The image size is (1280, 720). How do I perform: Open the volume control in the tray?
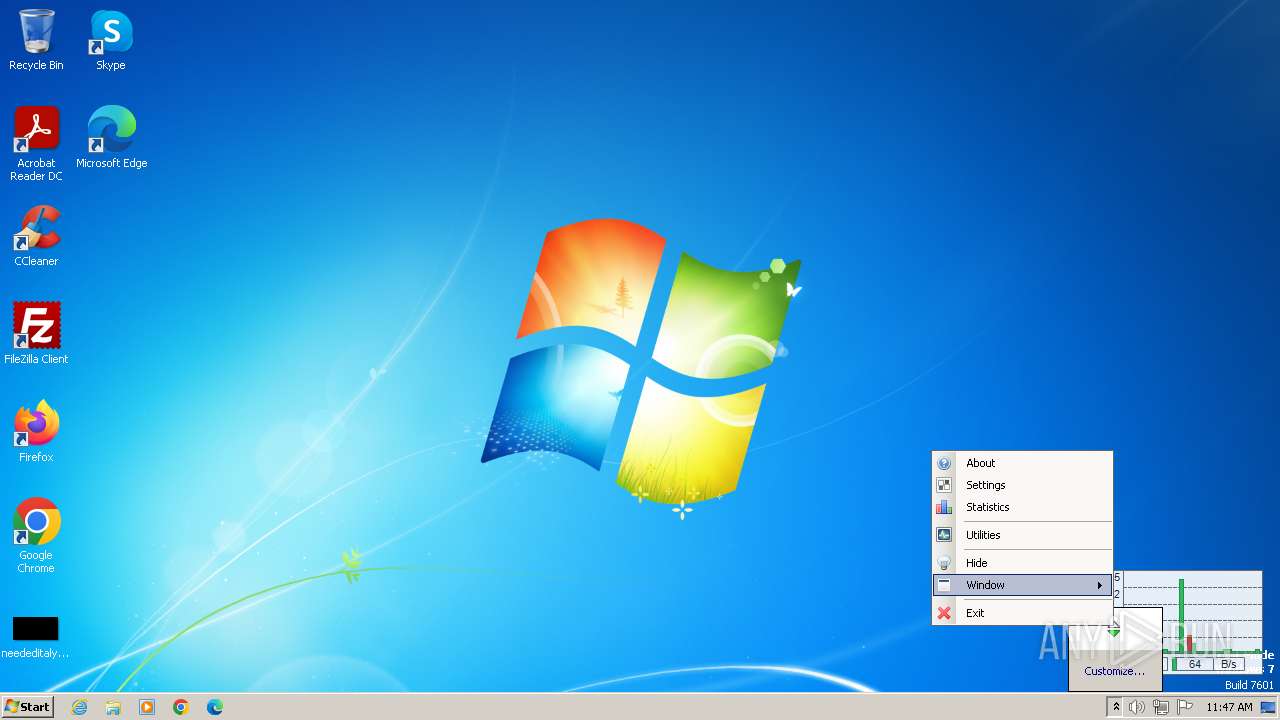(x=1137, y=707)
